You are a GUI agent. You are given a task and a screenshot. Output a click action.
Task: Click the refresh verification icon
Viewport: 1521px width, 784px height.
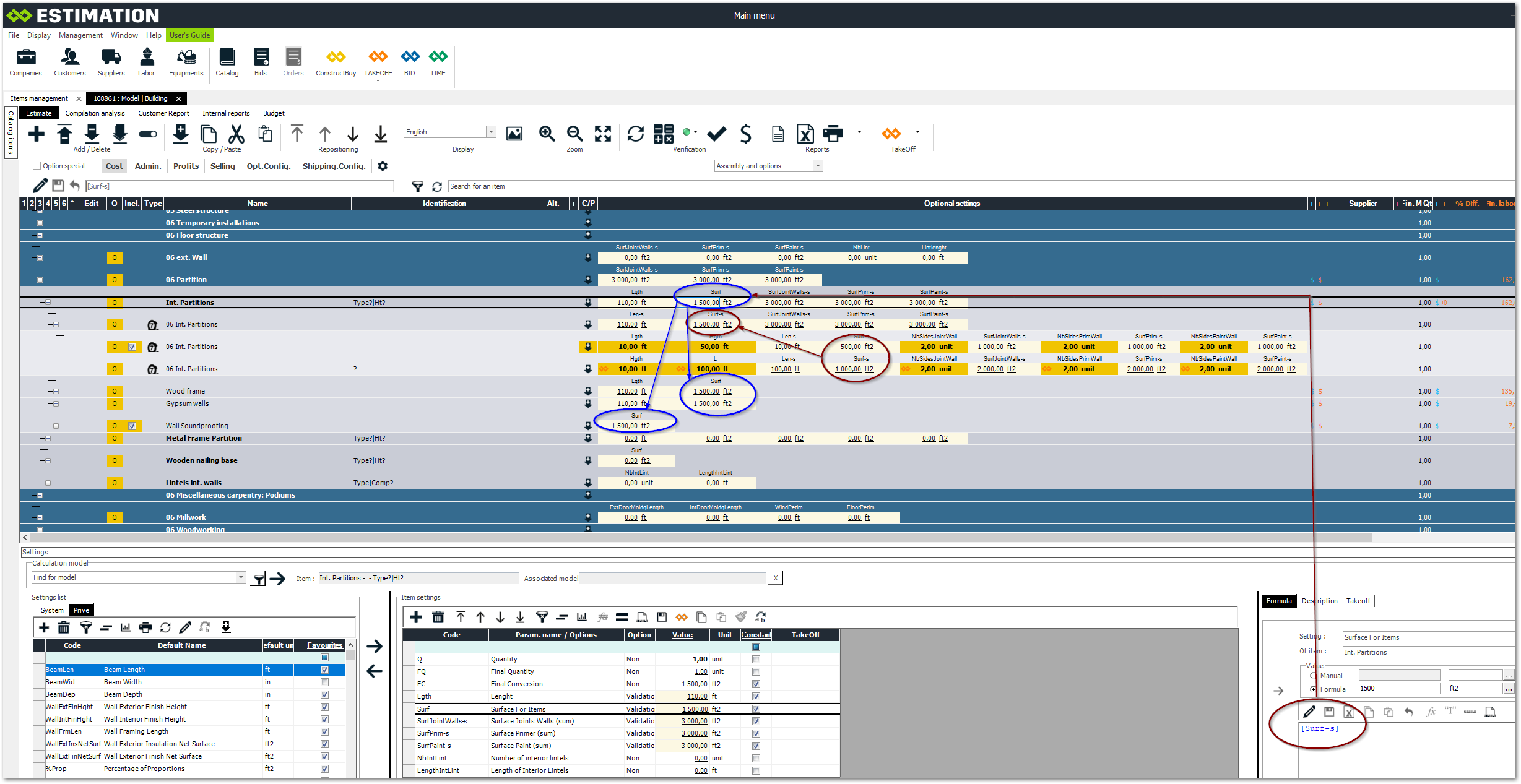[635, 133]
